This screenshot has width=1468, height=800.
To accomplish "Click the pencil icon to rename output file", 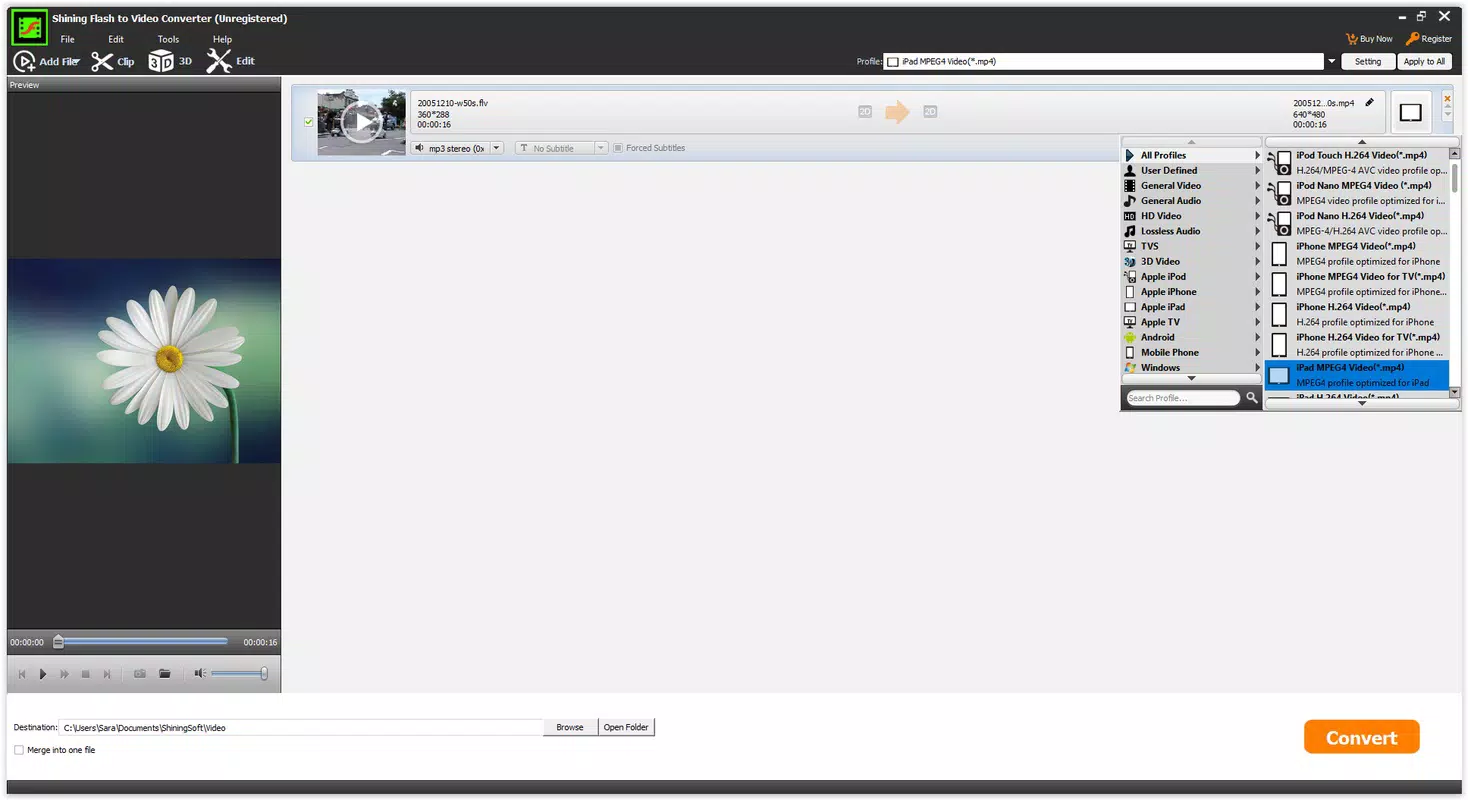I will [x=1369, y=102].
